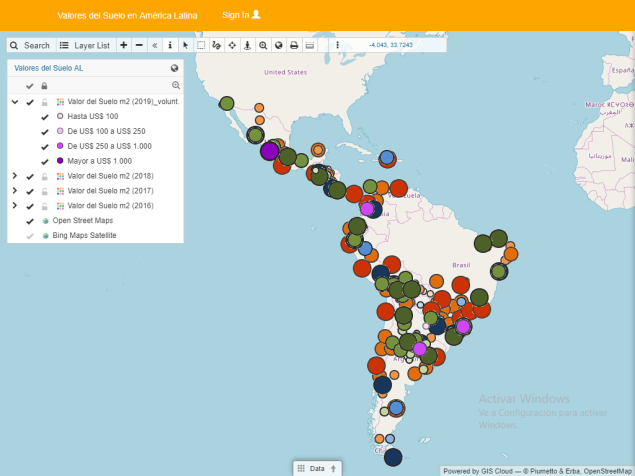
Task: Click the globe icon in layer panel header
Action: click(x=175, y=68)
